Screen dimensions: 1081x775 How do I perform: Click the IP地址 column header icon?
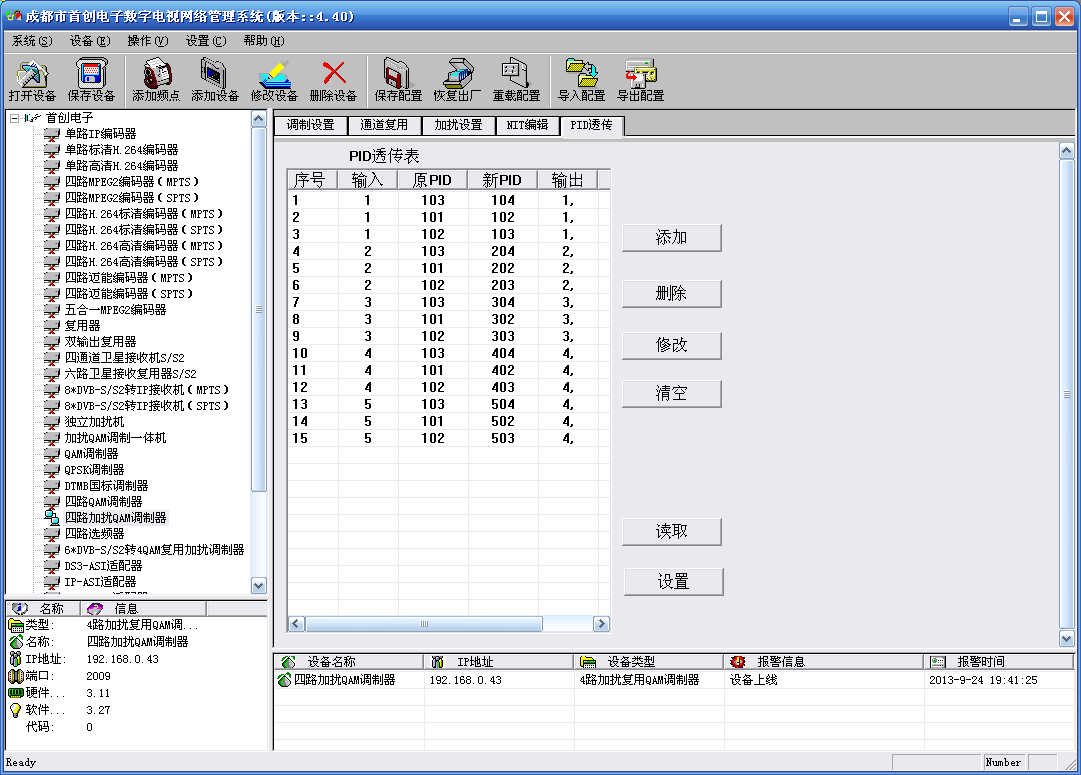tap(437, 662)
